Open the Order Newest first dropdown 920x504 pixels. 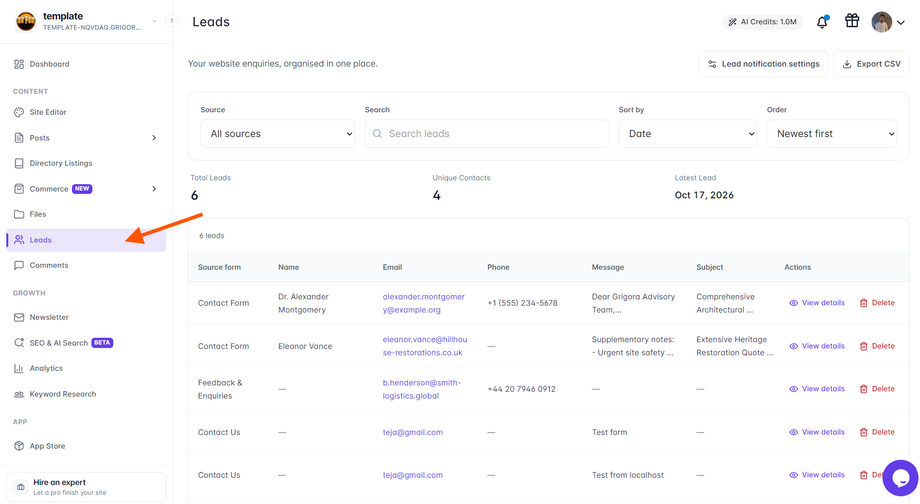(831, 134)
